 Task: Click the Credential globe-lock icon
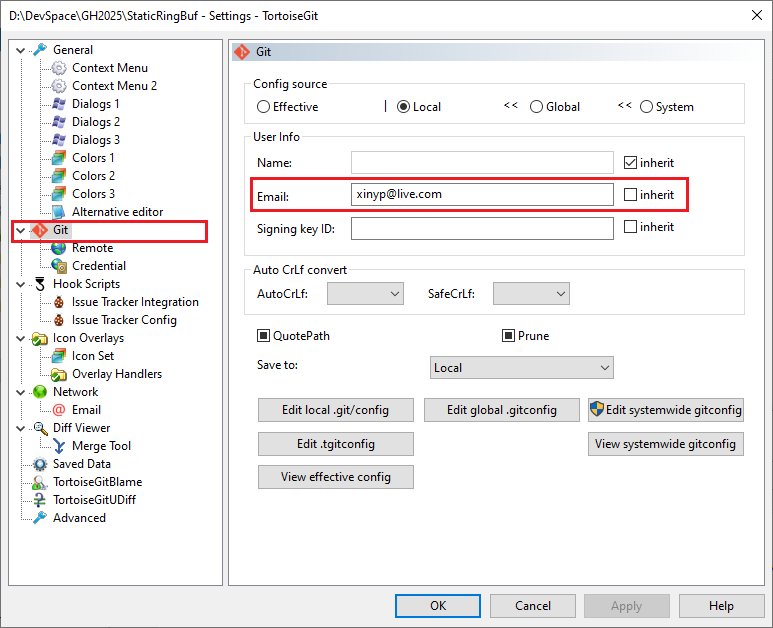(59, 266)
